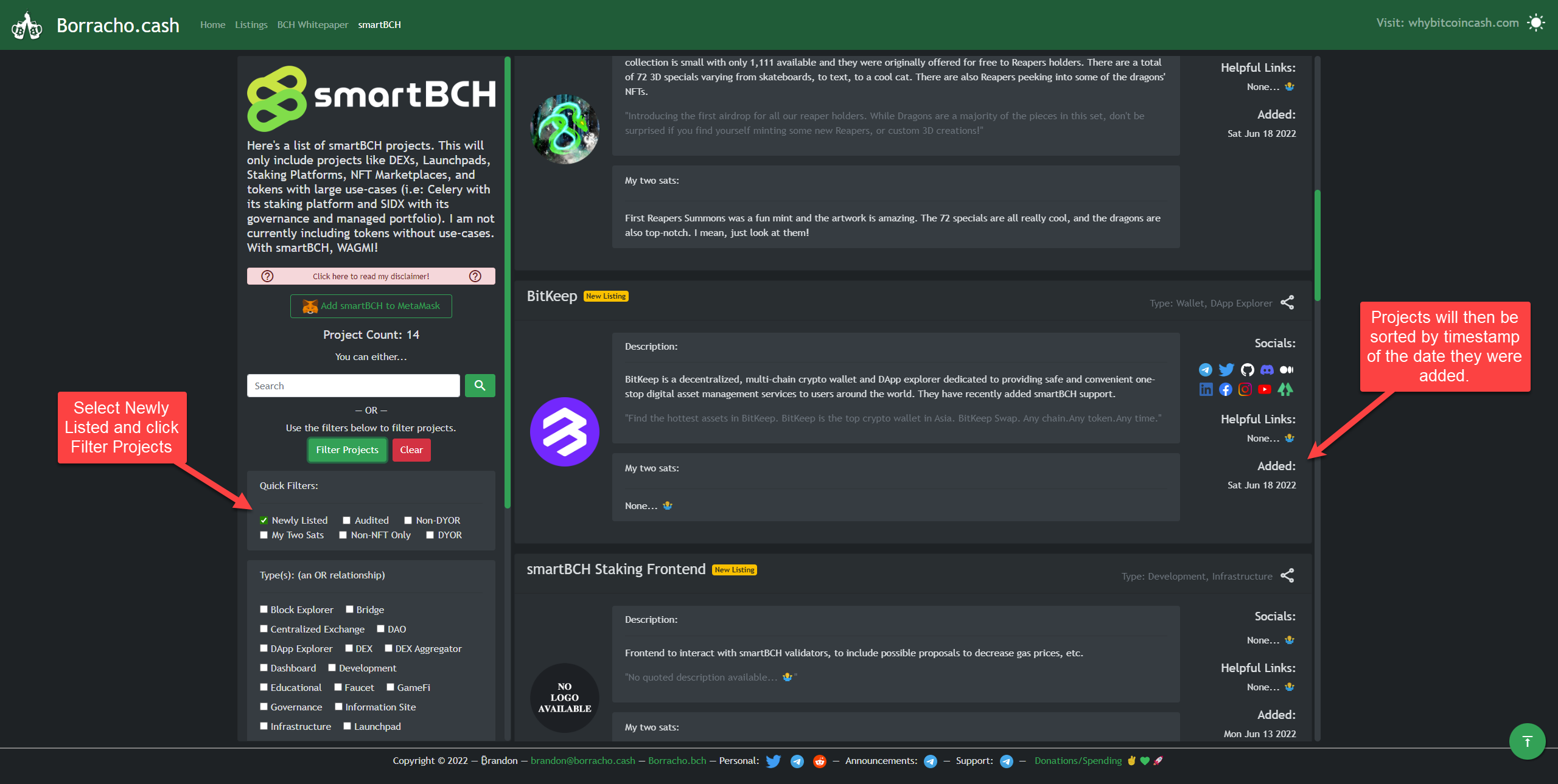Open BitKeep's LinkedIn social link
The image size is (1558, 784).
coord(1206,389)
